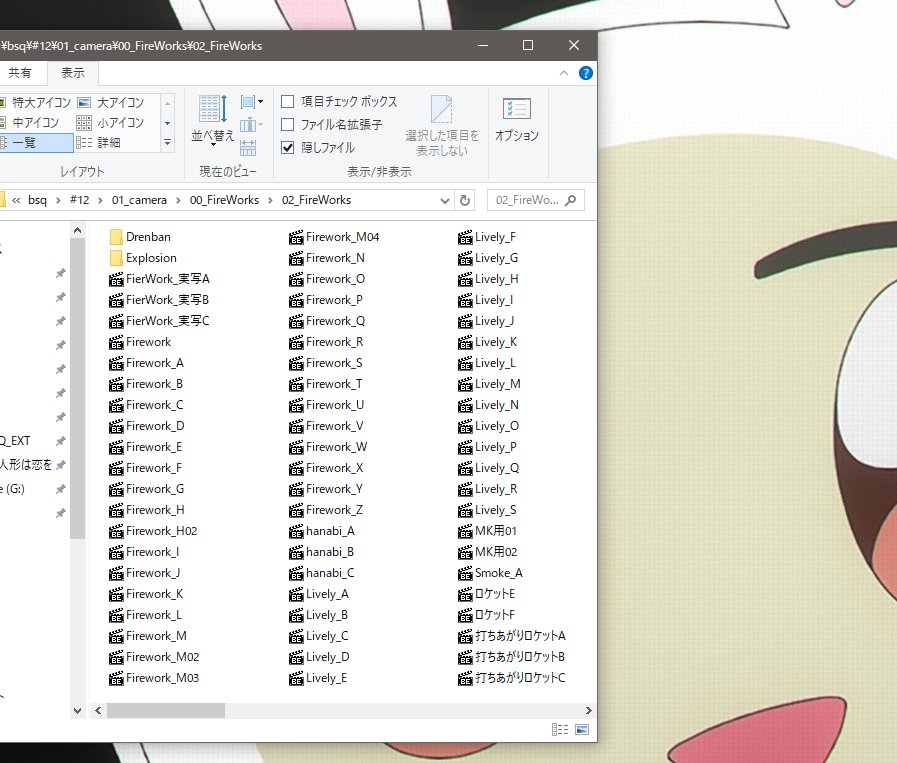Click navigation pane scroll up arrow
Screen dimensions: 897x763
(x=78, y=231)
